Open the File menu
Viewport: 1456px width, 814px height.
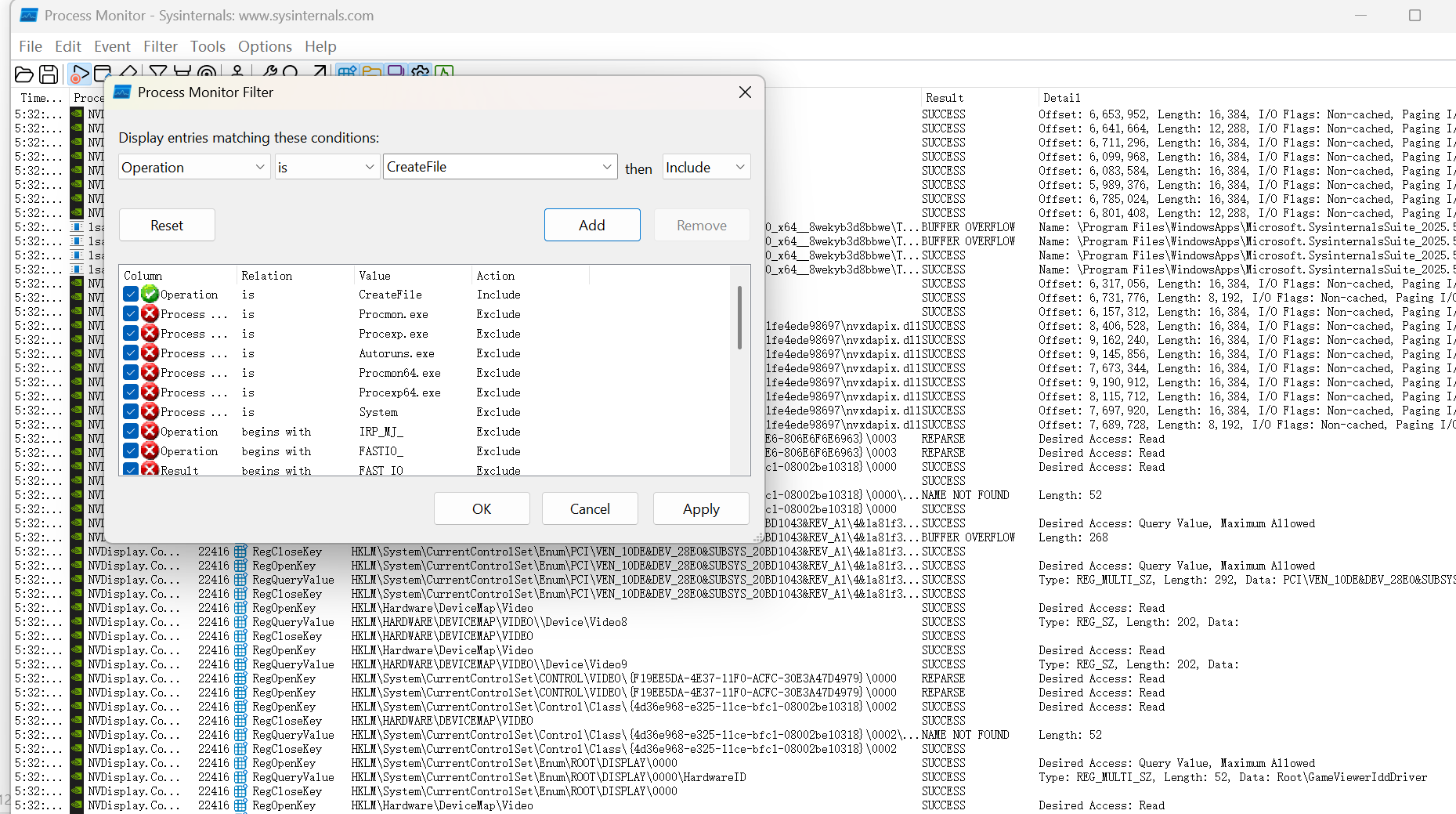pyautogui.click(x=31, y=46)
